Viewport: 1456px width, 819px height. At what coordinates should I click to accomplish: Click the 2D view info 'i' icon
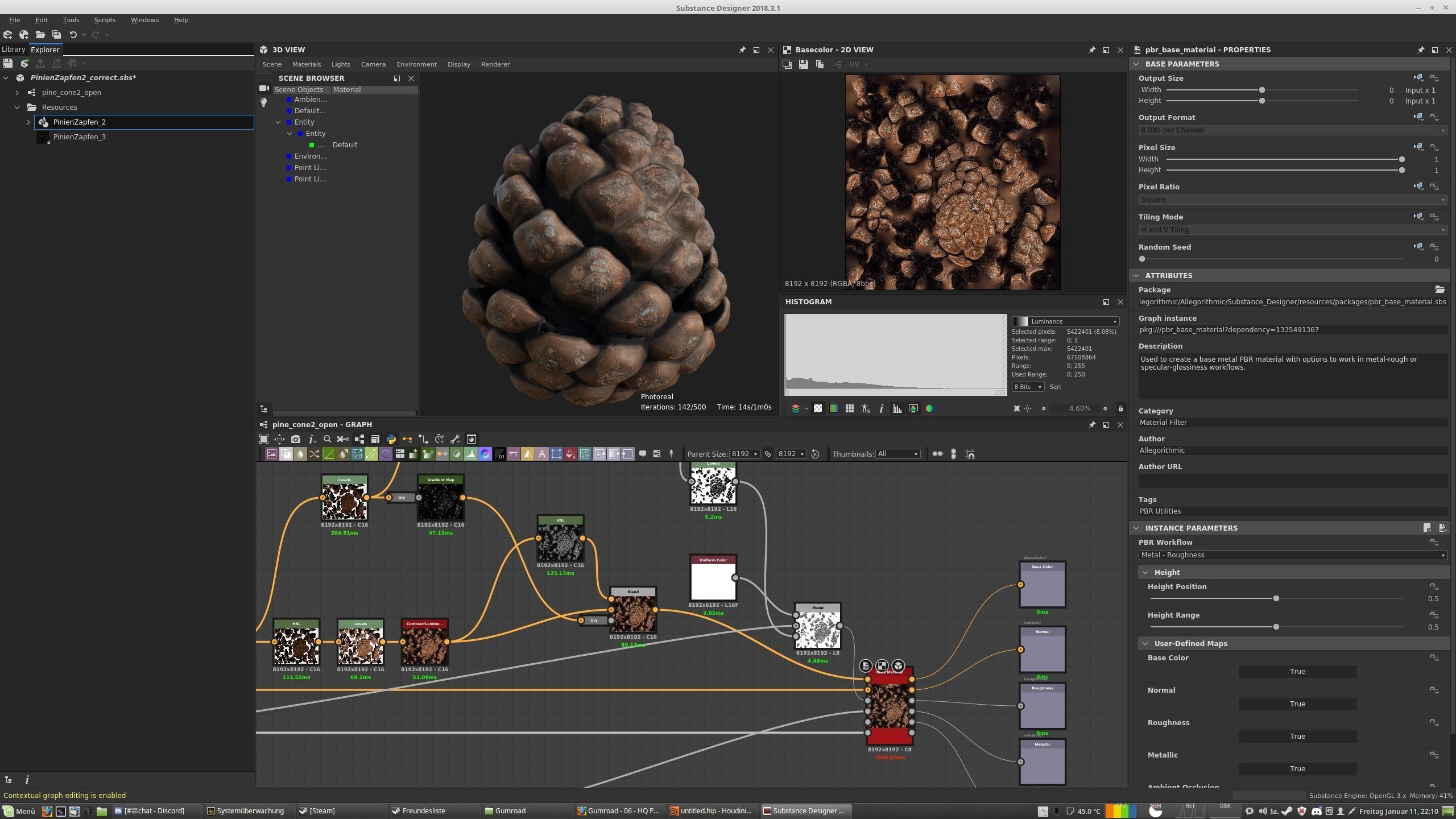click(x=881, y=408)
